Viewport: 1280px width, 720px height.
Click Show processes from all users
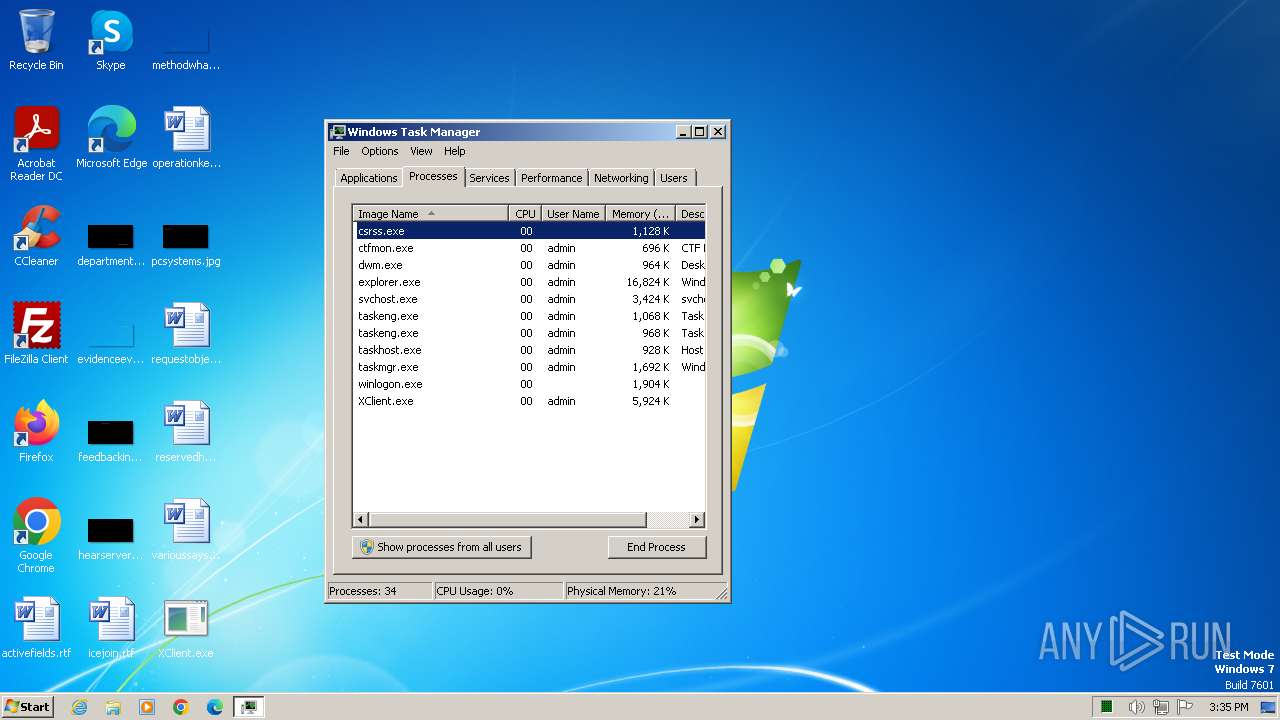pos(441,547)
